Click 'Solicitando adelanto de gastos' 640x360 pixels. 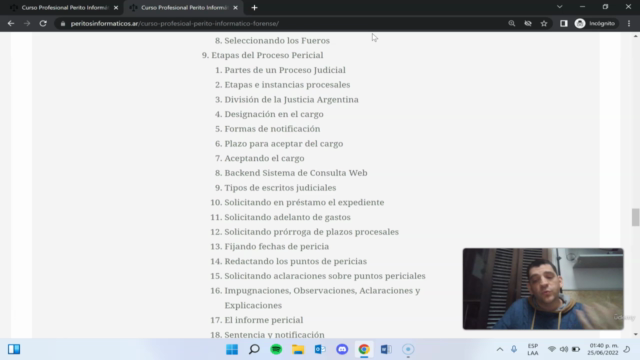tap(287, 217)
